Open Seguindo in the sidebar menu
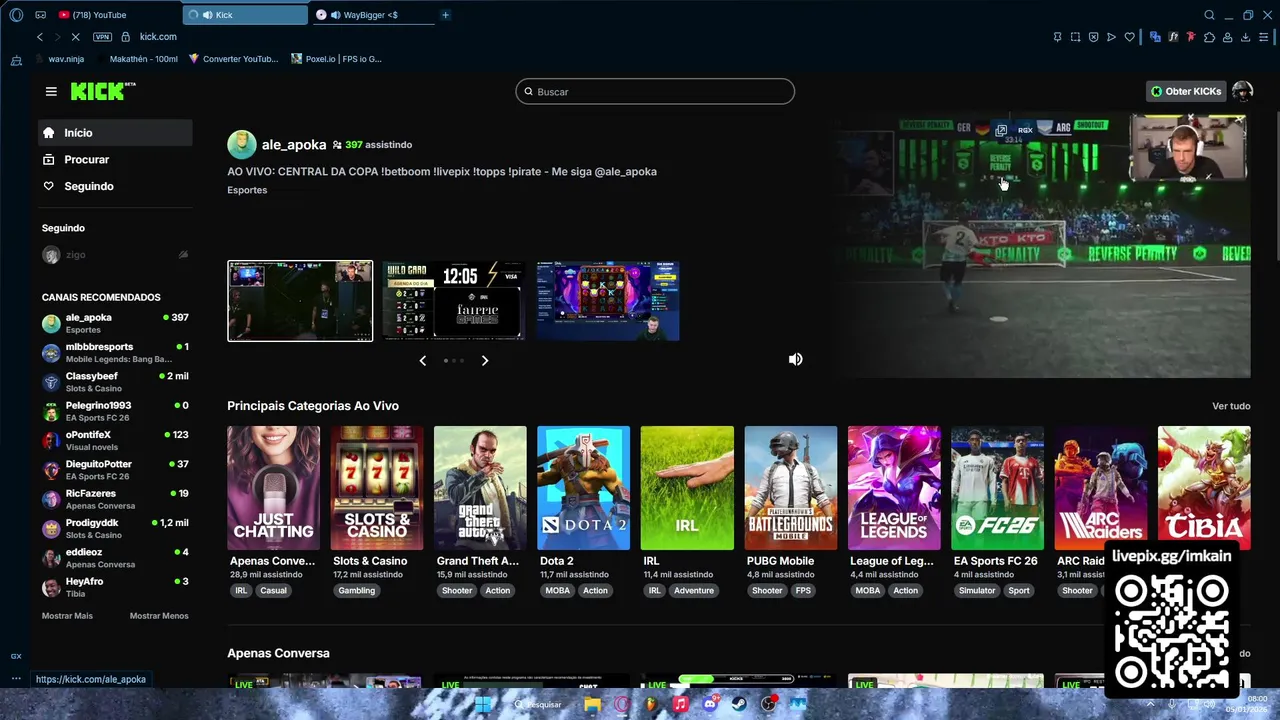Screen dimensions: 1280x720 [115, 186]
